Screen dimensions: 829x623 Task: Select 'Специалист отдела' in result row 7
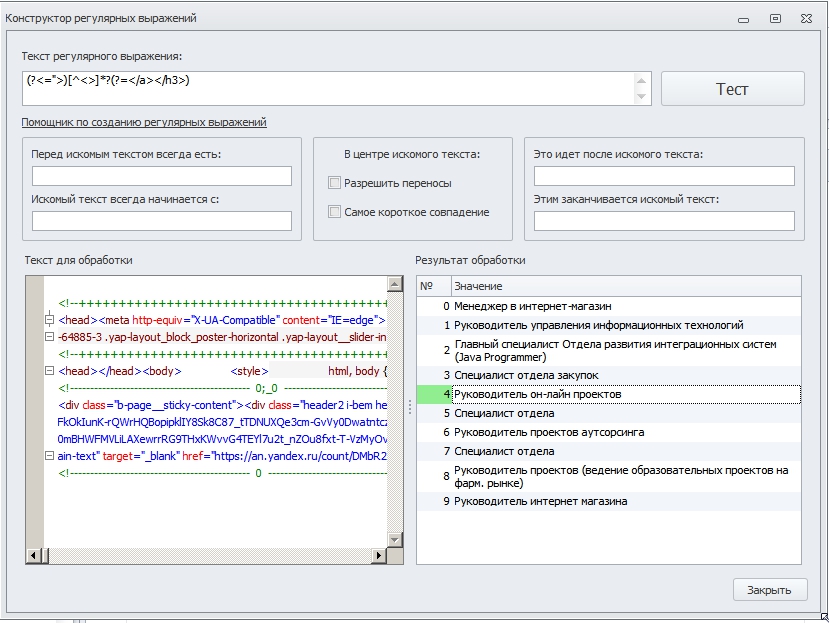609,452
